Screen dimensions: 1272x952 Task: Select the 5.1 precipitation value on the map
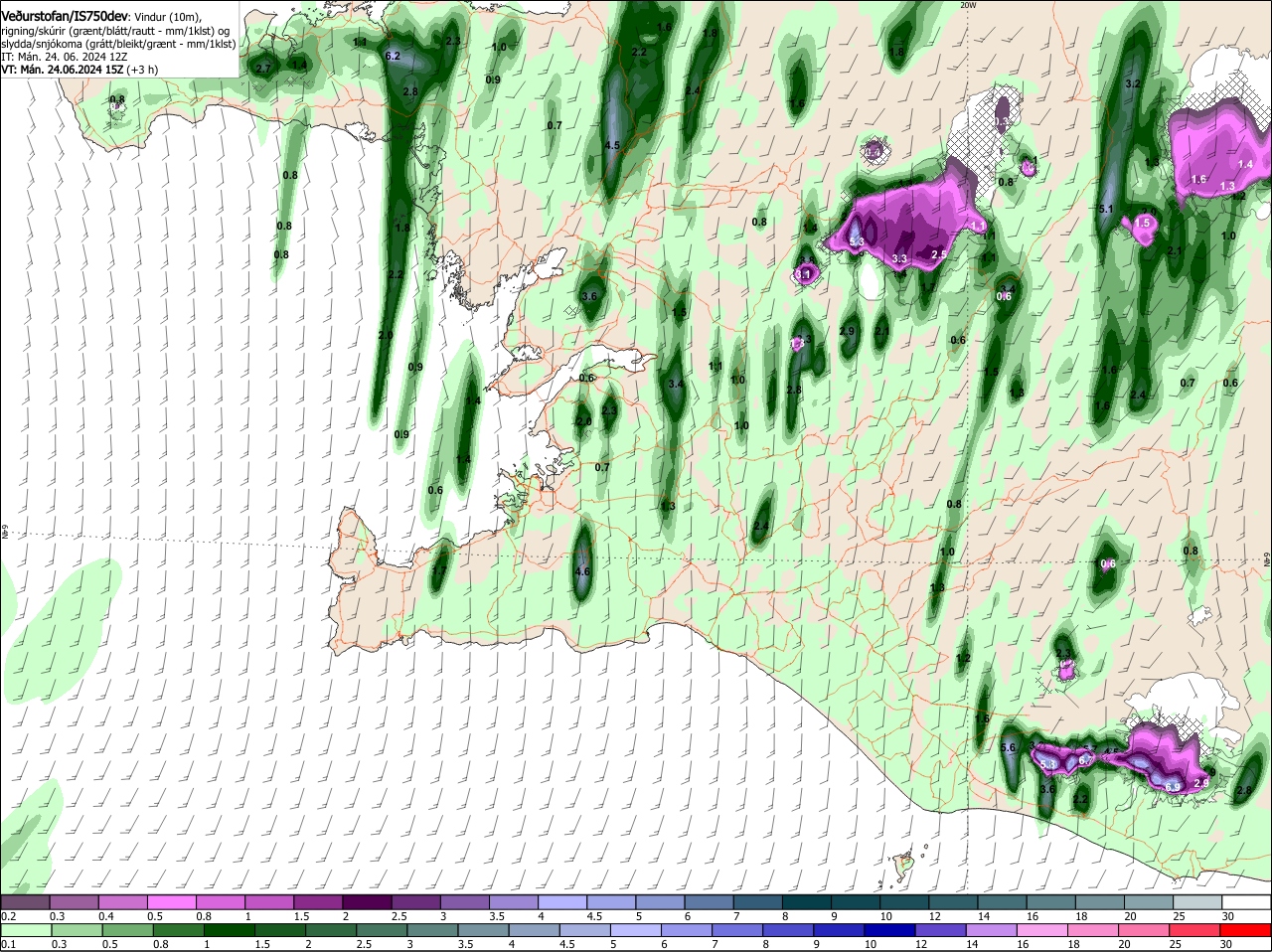[x=1107, y=209]
